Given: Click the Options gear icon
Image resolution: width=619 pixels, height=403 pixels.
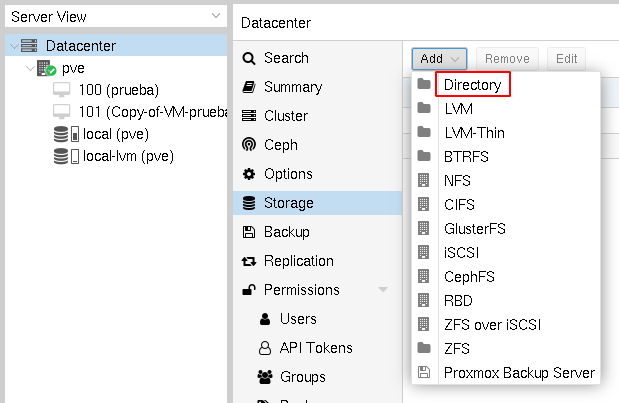Looking at the screenshot, I should [x=249, y=174].
